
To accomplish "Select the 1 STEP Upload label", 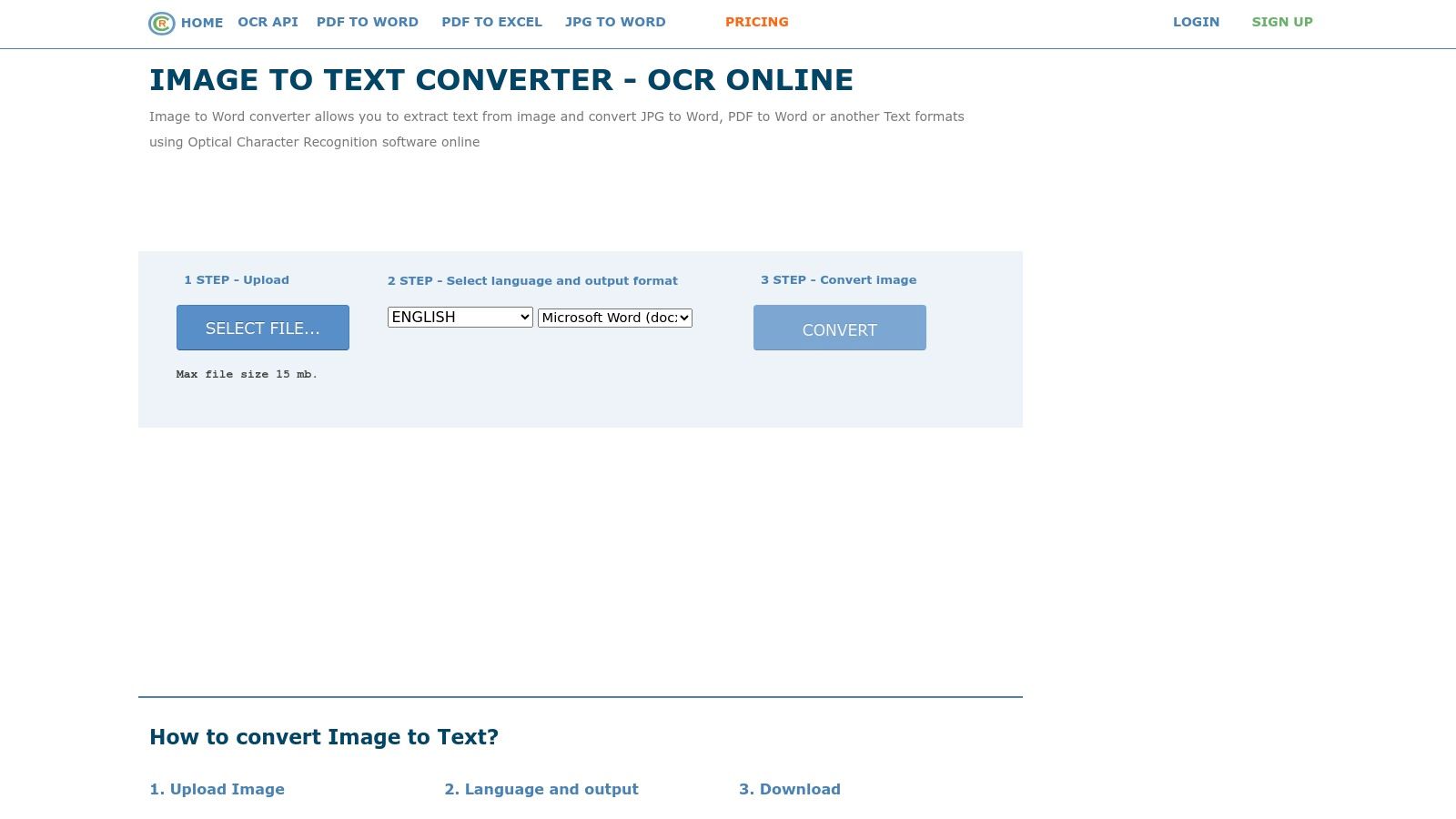I will tap(237, 279).
